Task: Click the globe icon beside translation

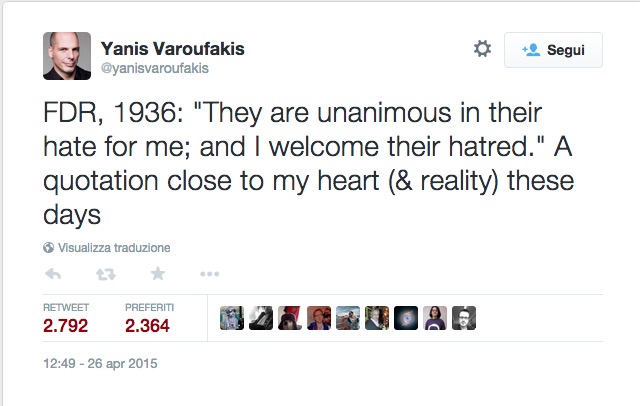Action: click(49, 248)
